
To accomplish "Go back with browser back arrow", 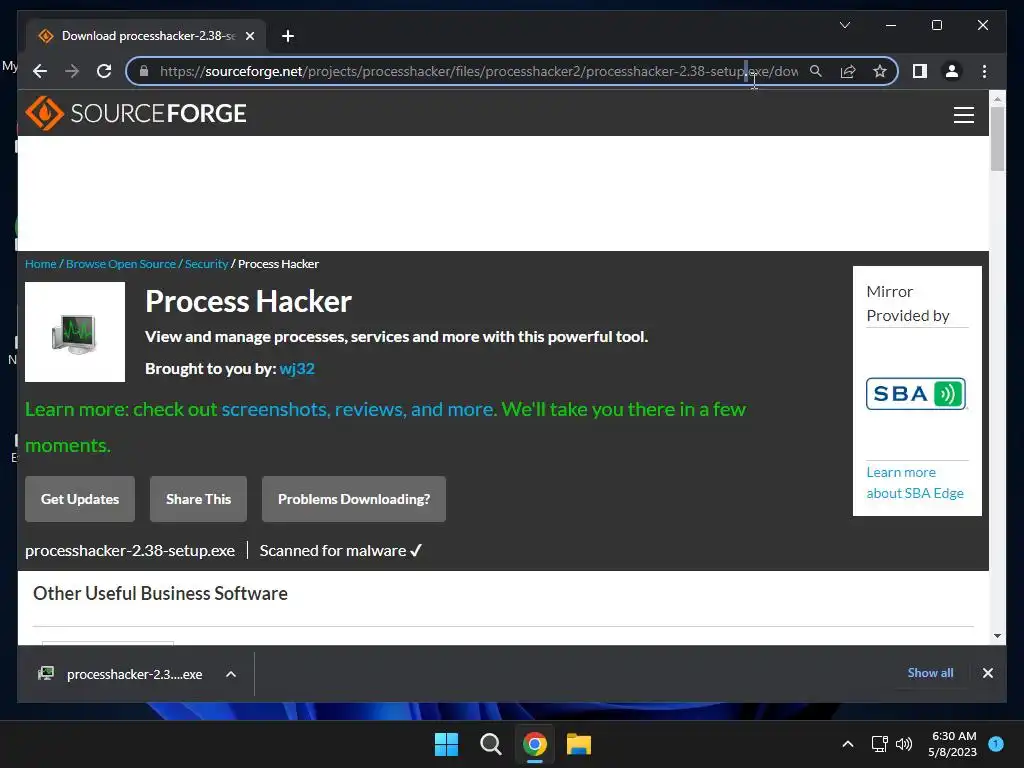I will pos(40,71).
